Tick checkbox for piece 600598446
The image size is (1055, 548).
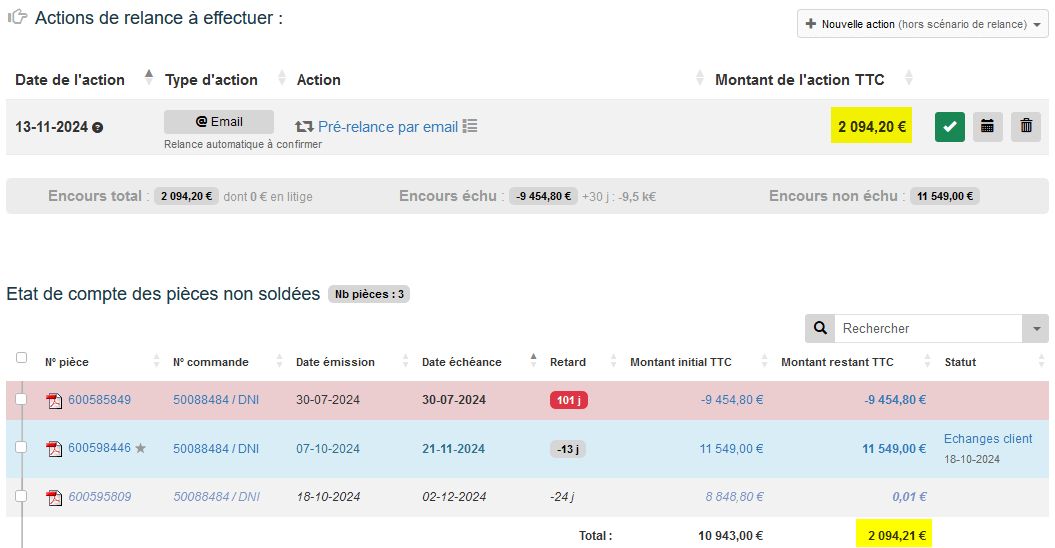pyautogui.click(x=21, y=448)
